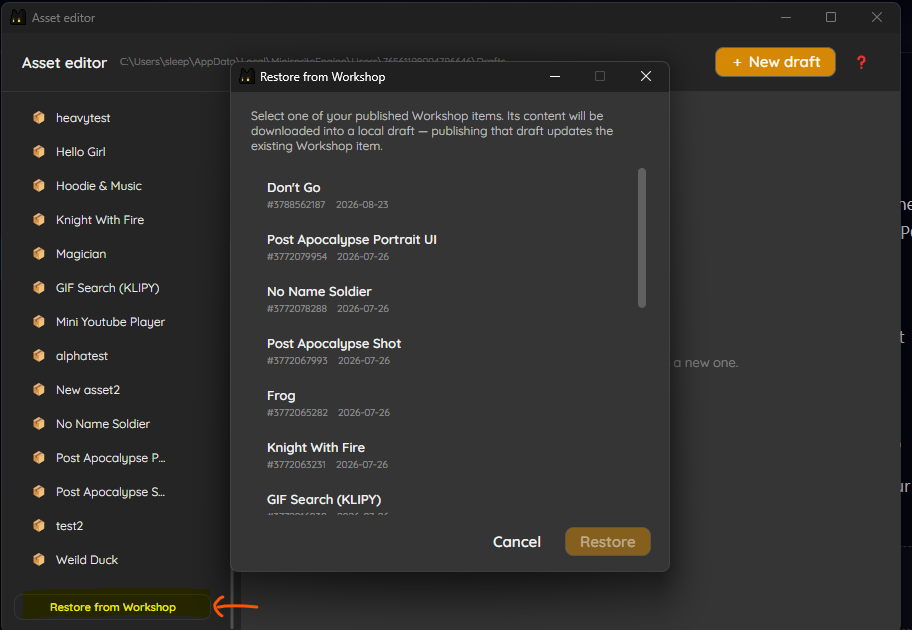Open the Hoodie & Music draft
Screen dimensions: 912x630
99,186
